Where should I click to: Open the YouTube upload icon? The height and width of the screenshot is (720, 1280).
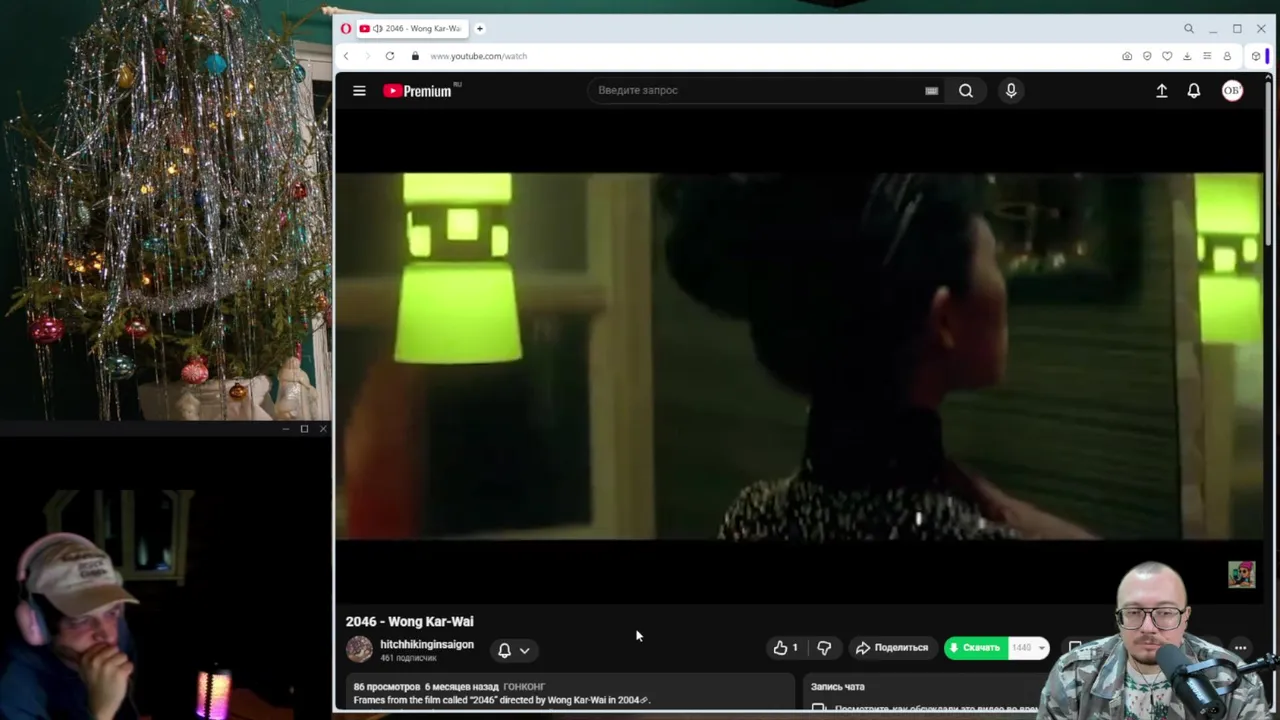click(x=1162, y=91)
